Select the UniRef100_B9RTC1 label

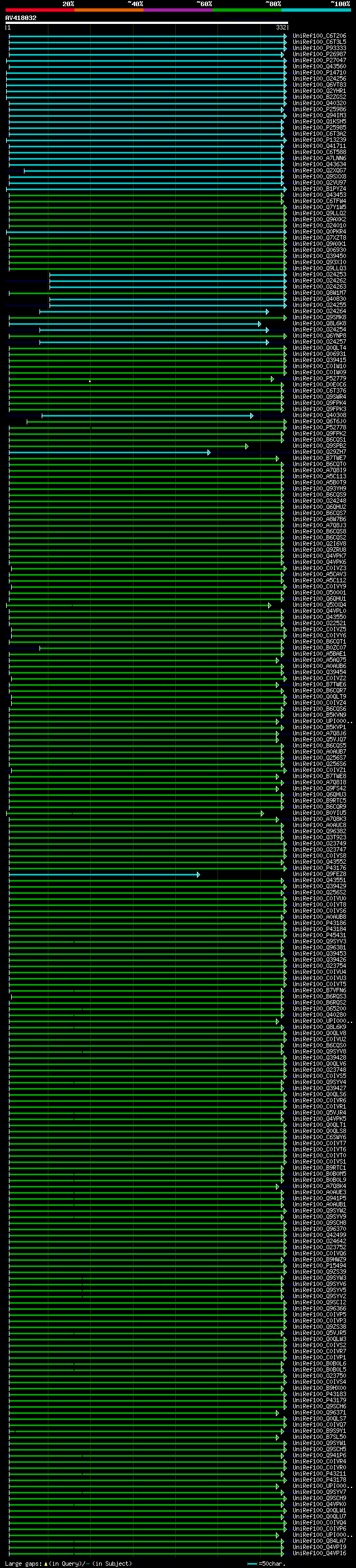319,1169
